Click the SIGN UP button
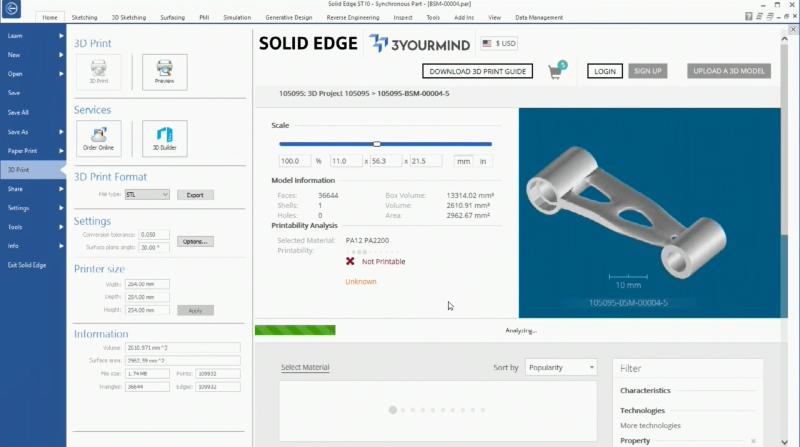 point(647,71)
